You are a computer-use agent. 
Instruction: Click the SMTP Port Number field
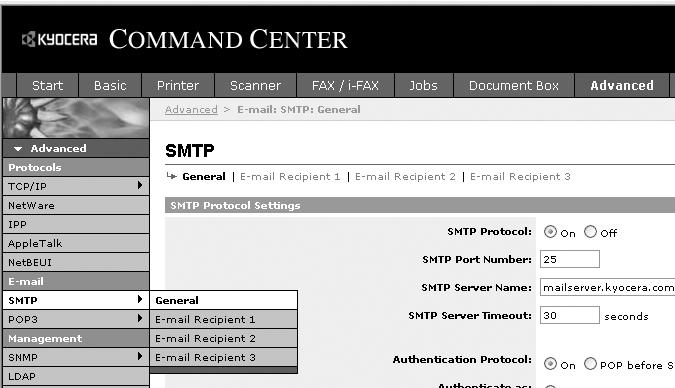[x=570, y=259]
